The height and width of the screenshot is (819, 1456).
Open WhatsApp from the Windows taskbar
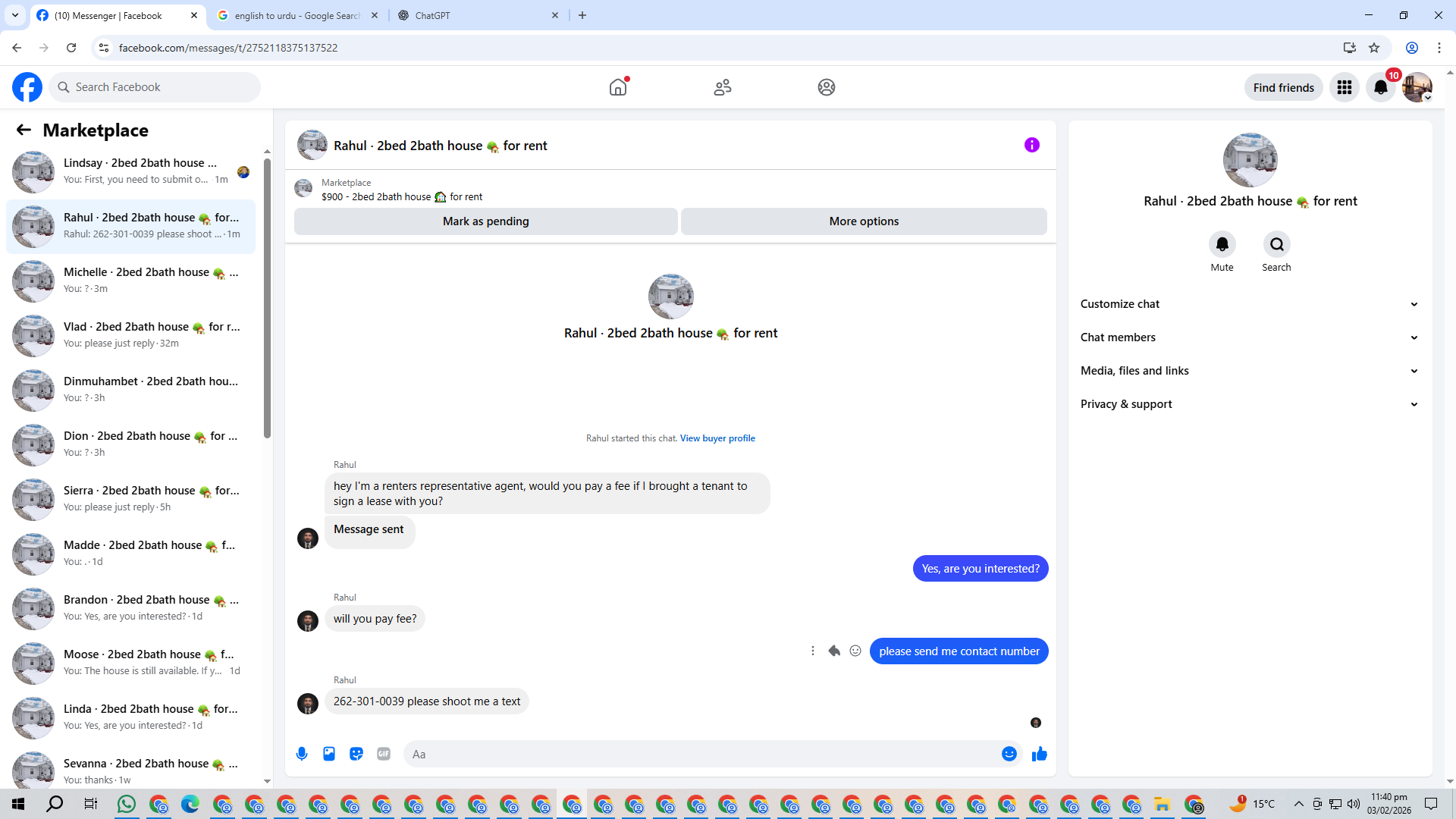coord(127,804)
